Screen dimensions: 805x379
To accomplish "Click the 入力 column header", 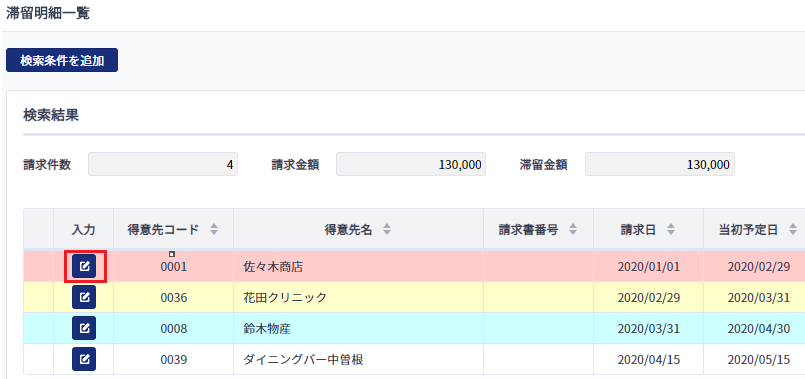I will click(84, 230).
